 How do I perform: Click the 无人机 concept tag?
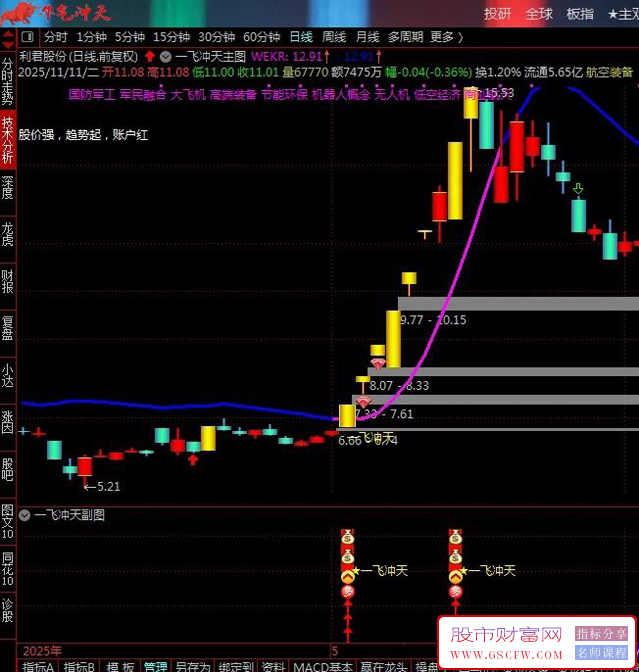pyautogui.click(x=392, y=94)
